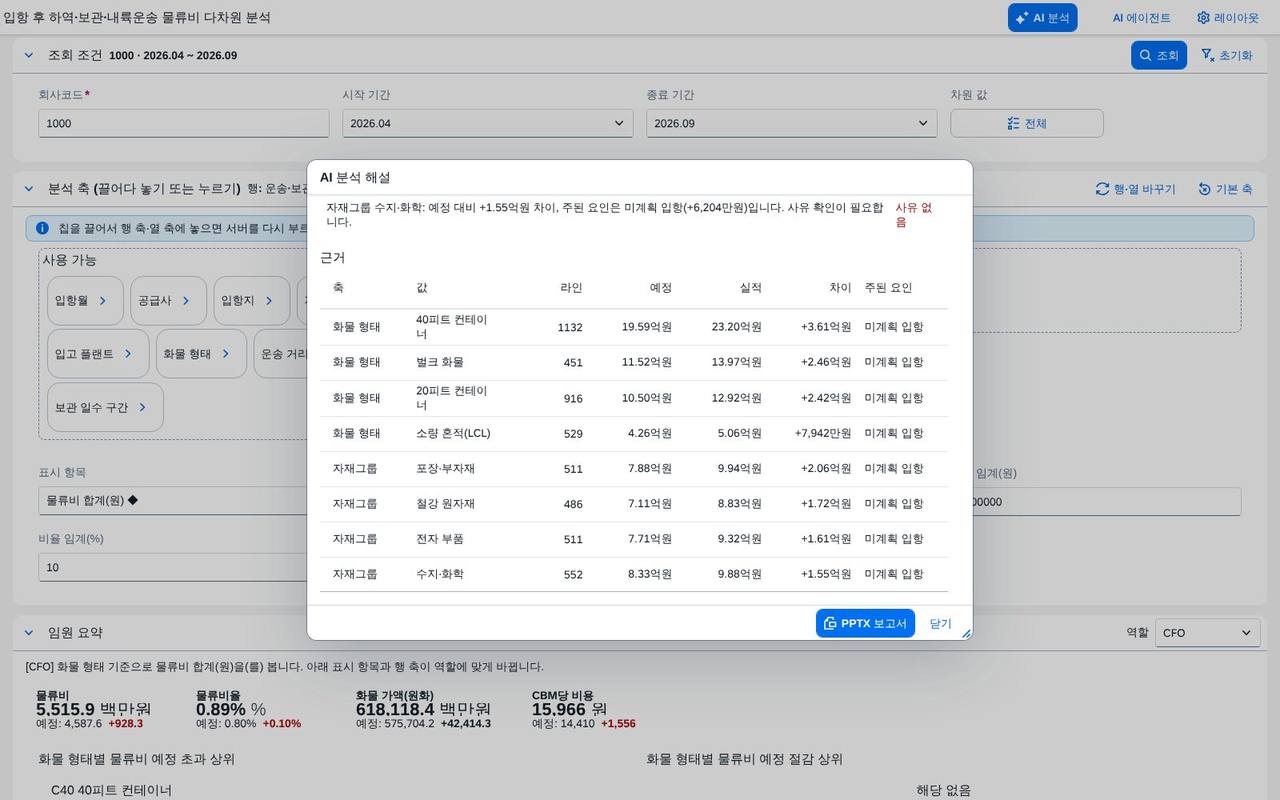Open the 시작 기간 dropdown

(x=488, y=123)
